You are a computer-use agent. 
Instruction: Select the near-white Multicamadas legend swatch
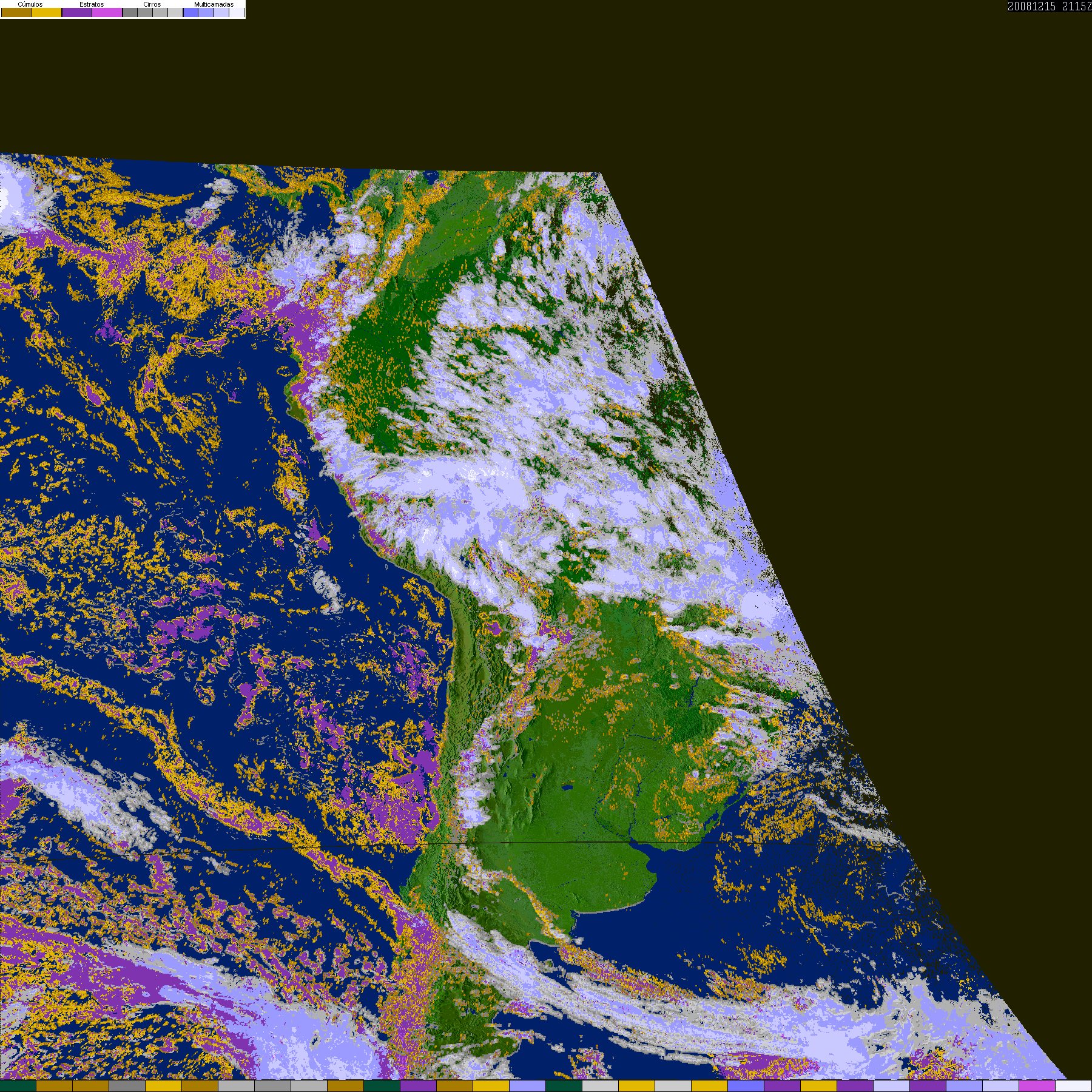(237, 12)
